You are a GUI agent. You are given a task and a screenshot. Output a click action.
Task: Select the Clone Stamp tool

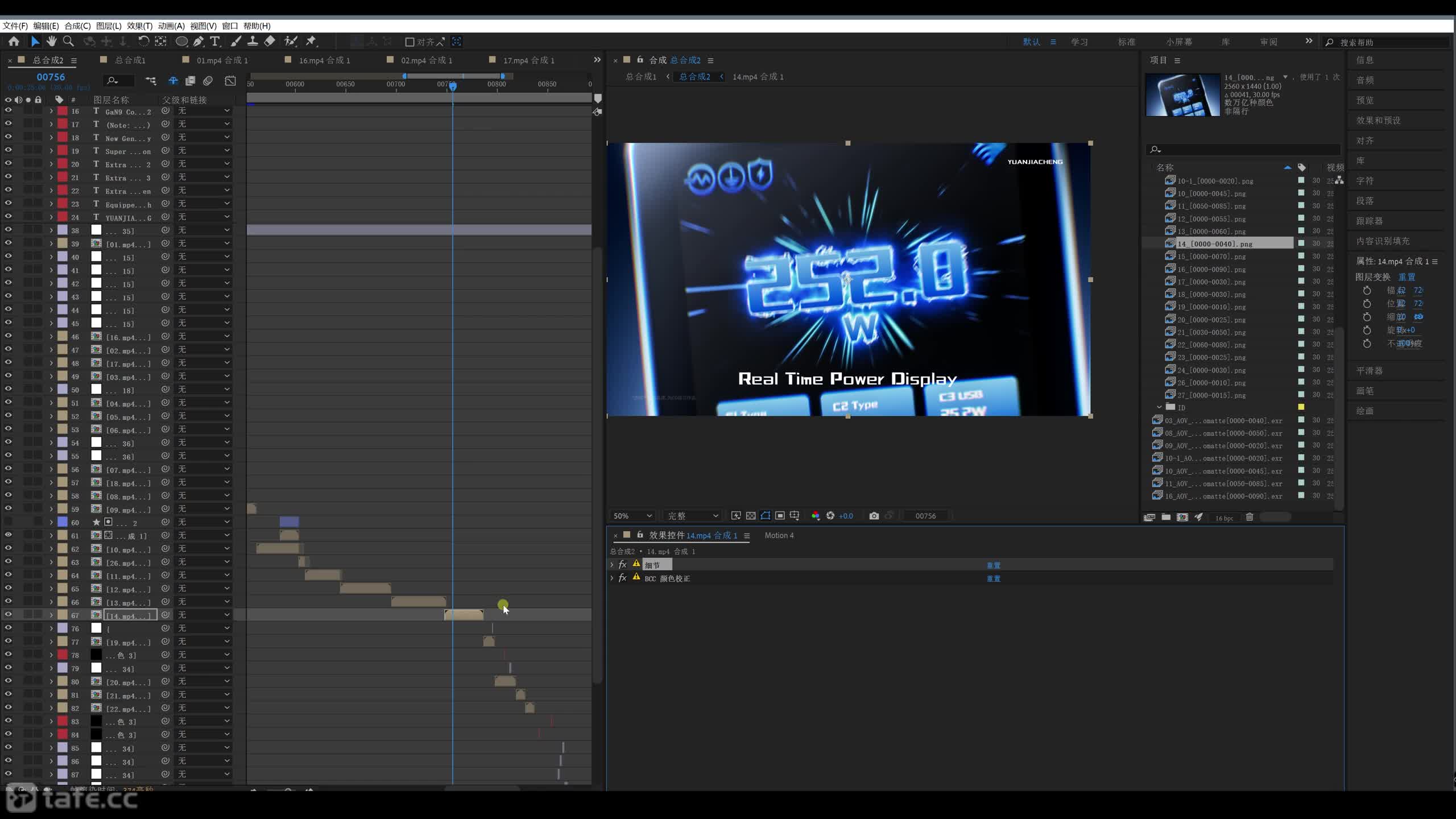click(253, 42)
